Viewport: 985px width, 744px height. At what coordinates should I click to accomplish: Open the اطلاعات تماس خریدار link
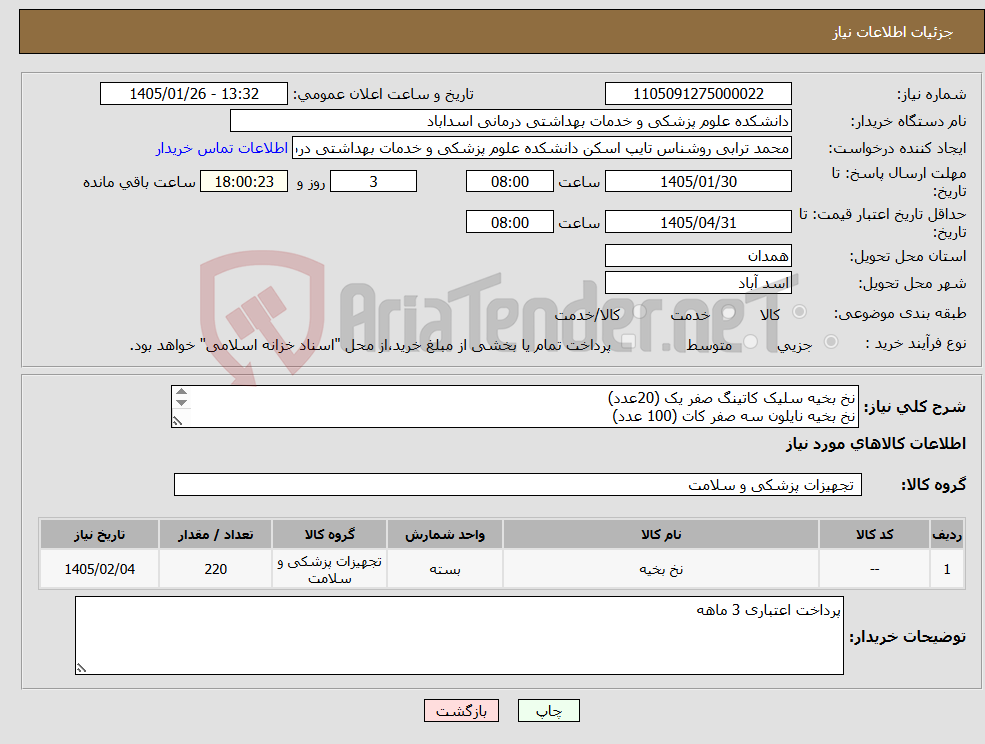222,148
